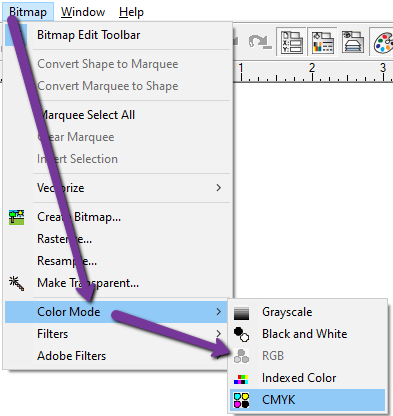The width and height of the screenshot is (393, 416).
Task: Click the CMYK color squares icon
Action: [241, 400]
